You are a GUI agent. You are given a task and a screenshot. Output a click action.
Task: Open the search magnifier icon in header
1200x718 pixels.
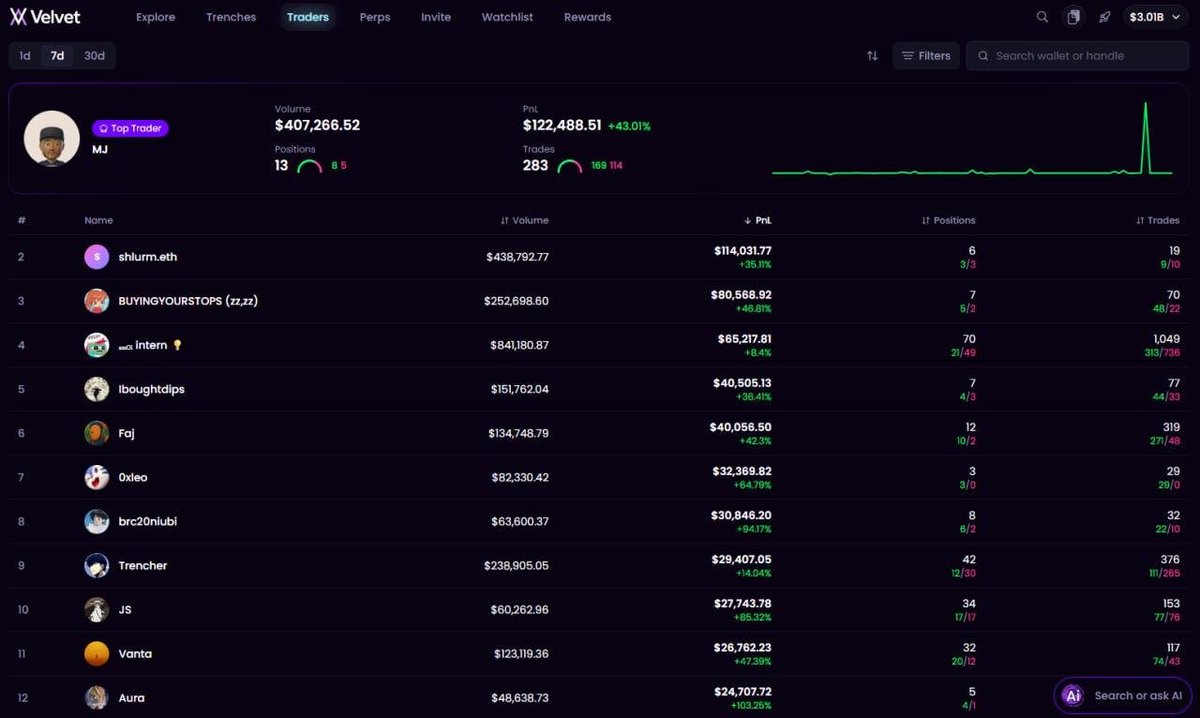point(1042,17)
